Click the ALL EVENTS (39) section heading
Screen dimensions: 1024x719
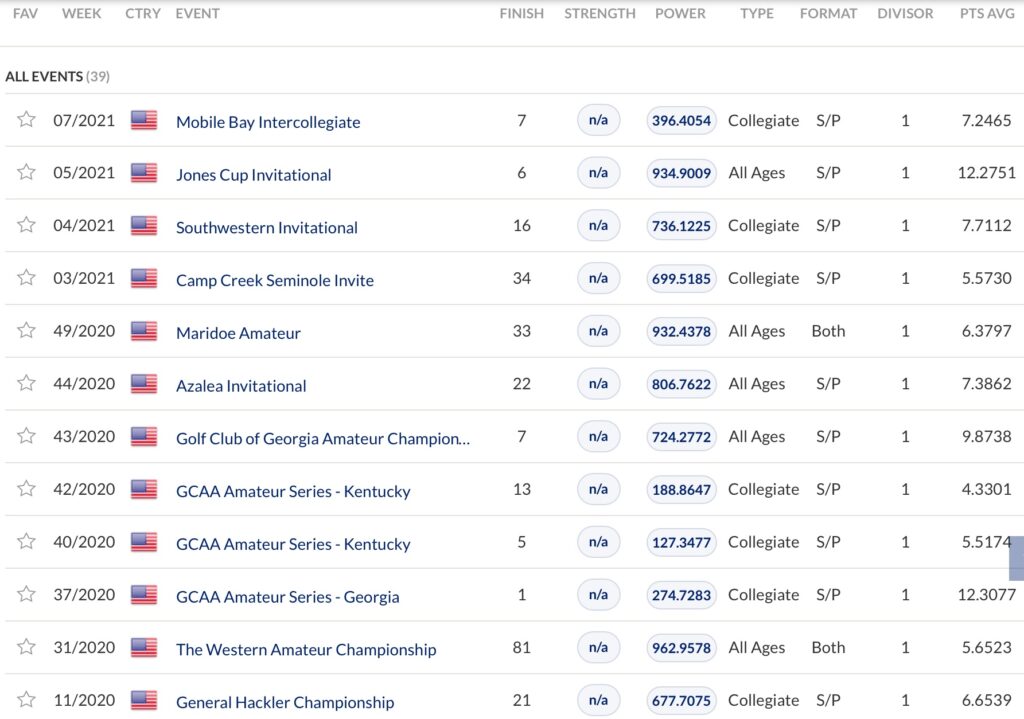point(56,76)
